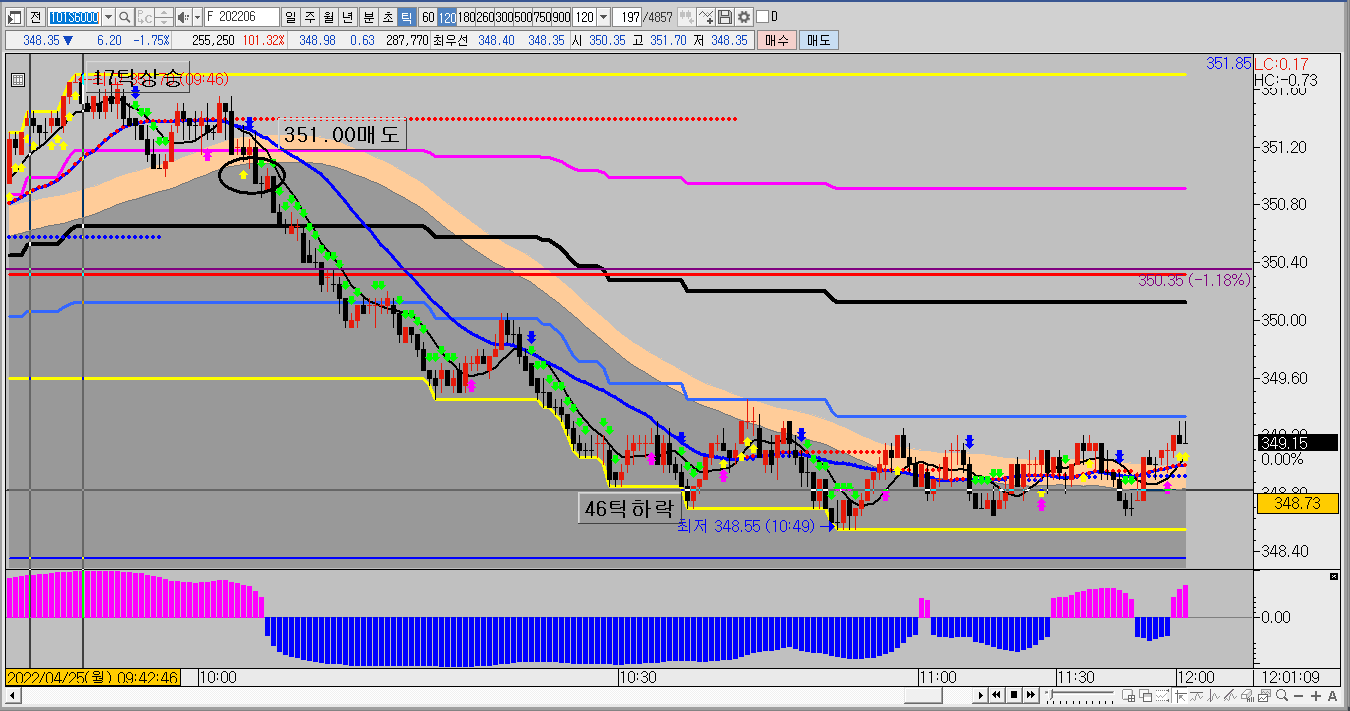Click the fast-forward replay button
The image size is (1350, 711).
1031,695
